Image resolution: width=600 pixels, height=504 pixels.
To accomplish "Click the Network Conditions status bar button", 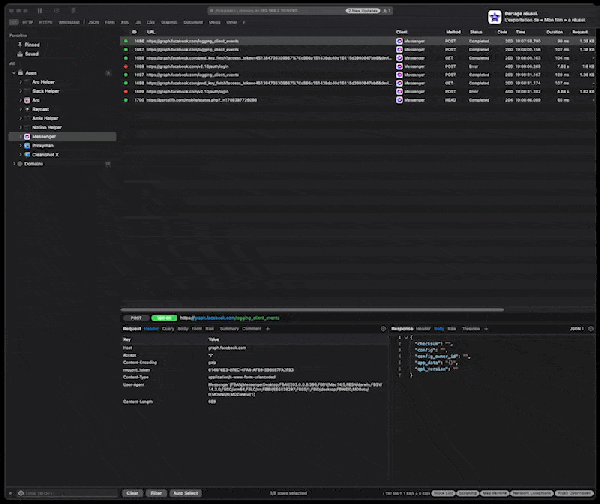I will 532,493.
